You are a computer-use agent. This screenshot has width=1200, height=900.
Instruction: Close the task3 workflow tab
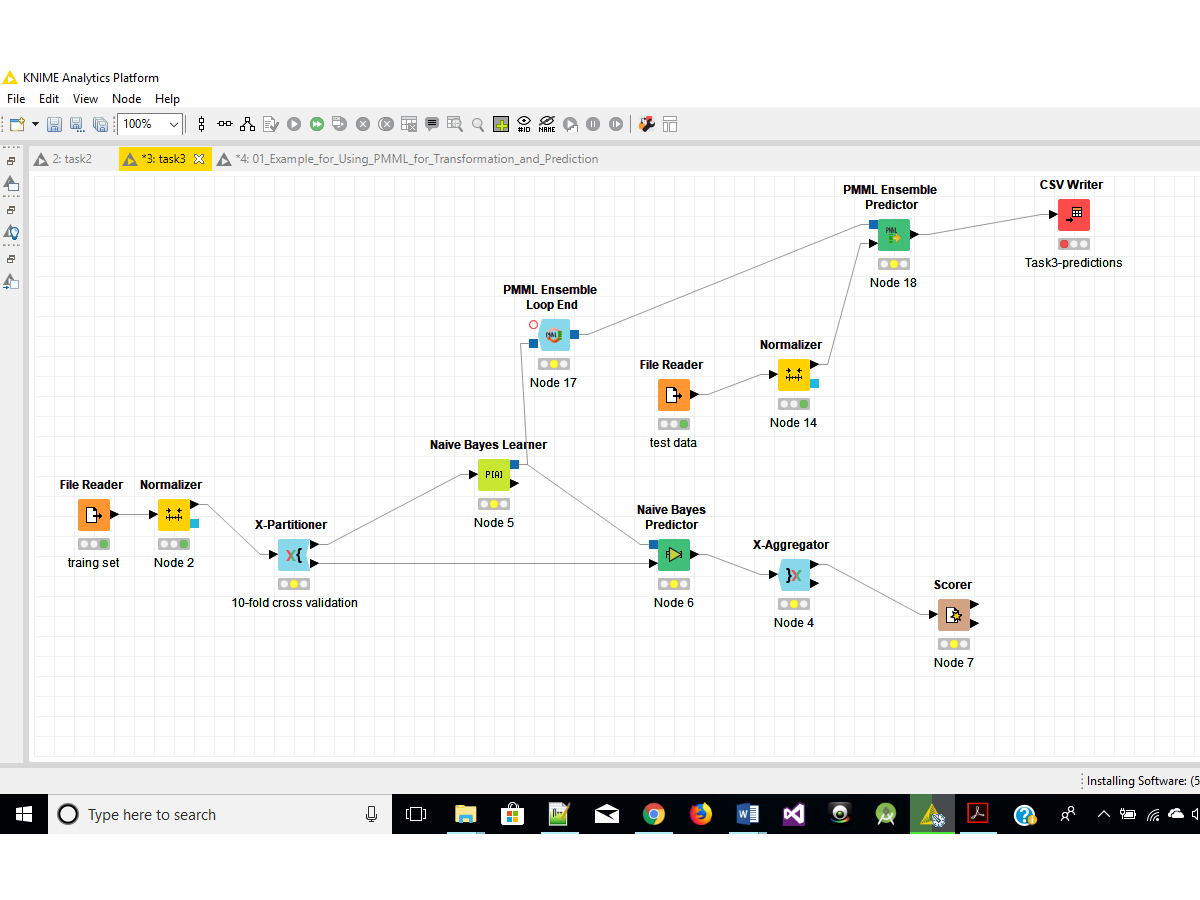(x=199, y=159)
